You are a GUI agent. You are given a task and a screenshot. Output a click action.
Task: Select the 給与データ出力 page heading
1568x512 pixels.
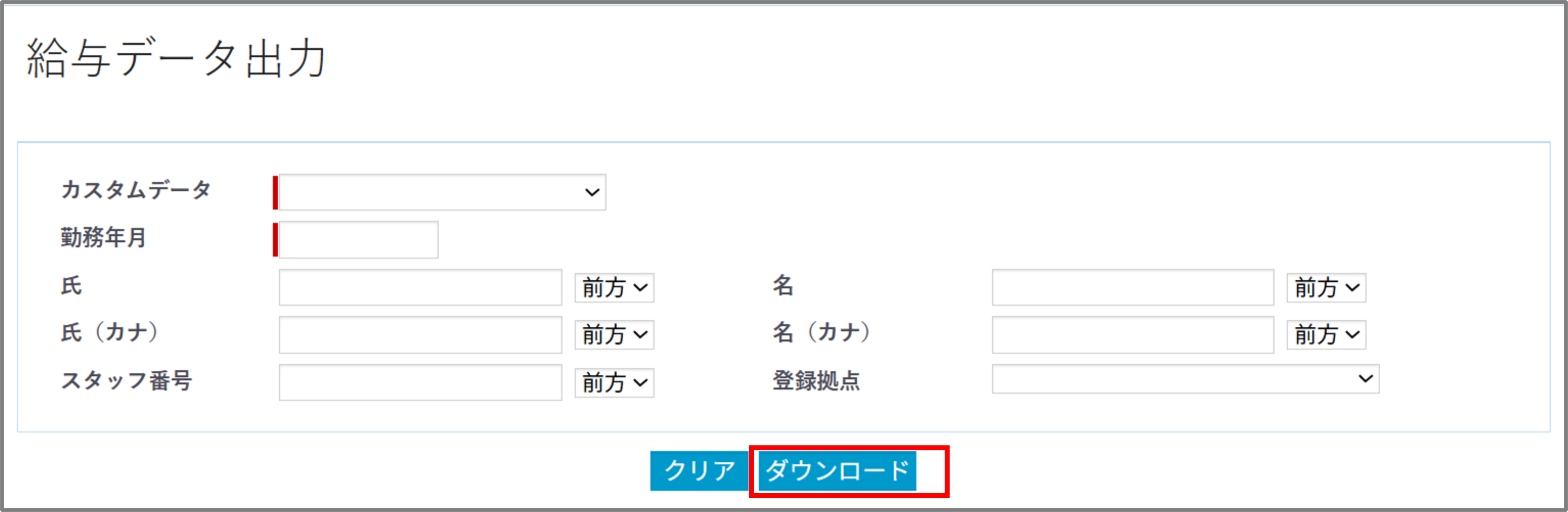click(177, 58)
